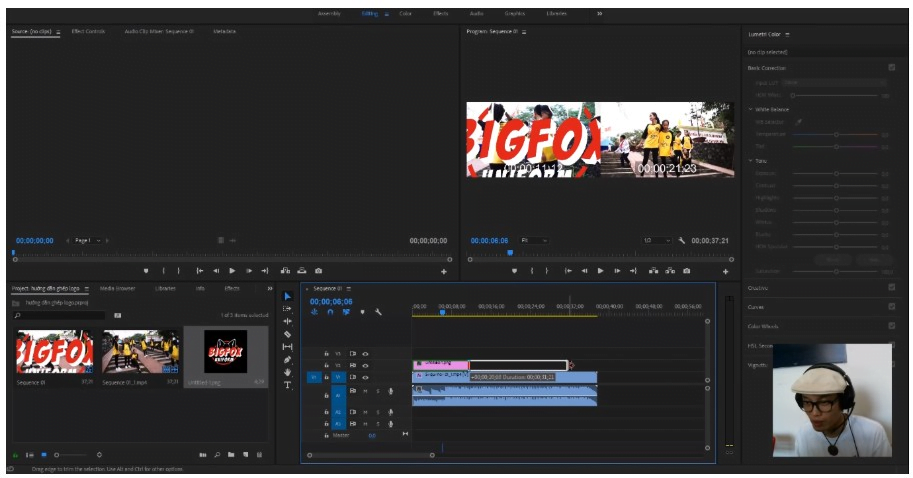Step forward one frame in Program monitor
Screen dimensions: 913x478
coord(617,271)
